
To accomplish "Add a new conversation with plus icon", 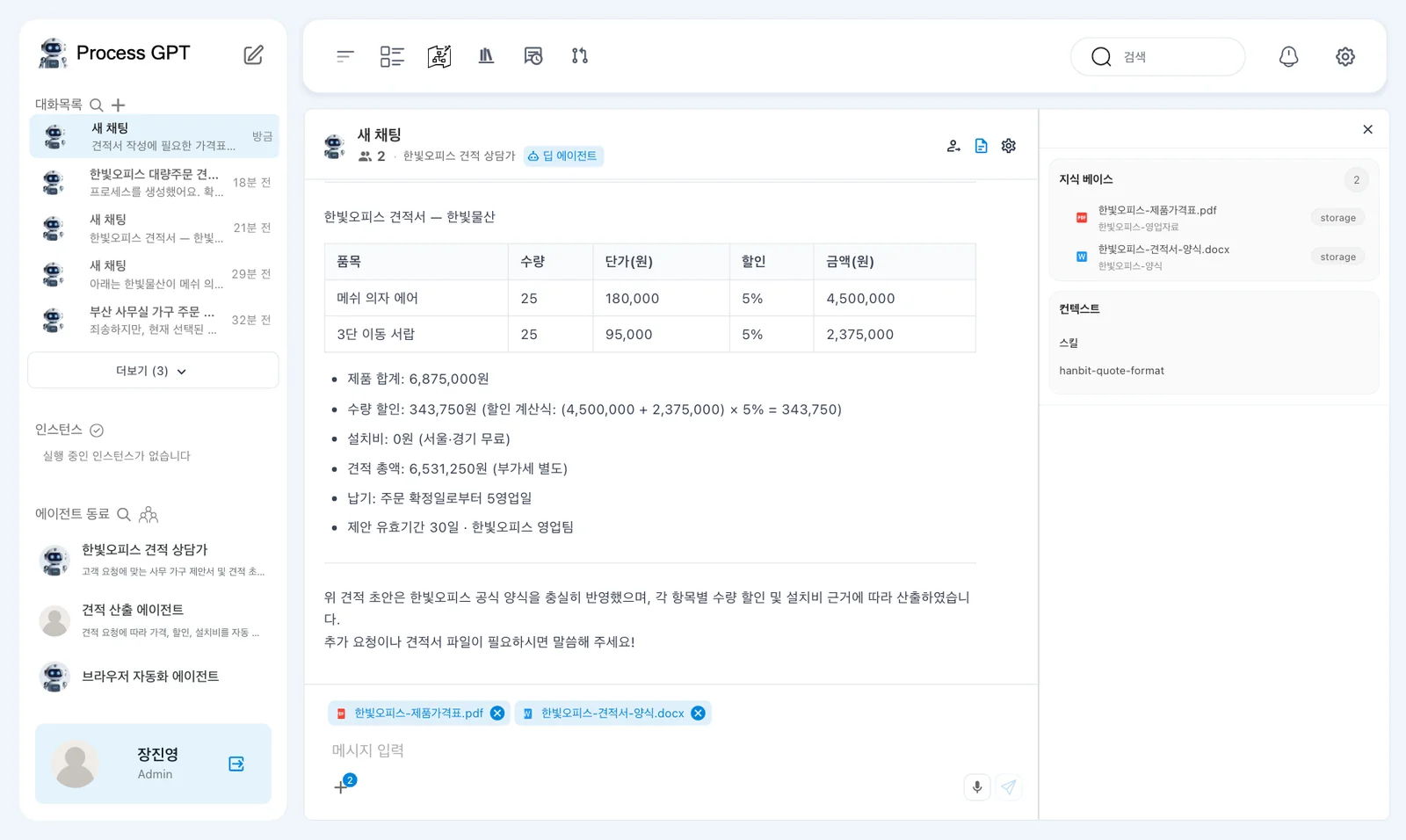I will [119, 105].
